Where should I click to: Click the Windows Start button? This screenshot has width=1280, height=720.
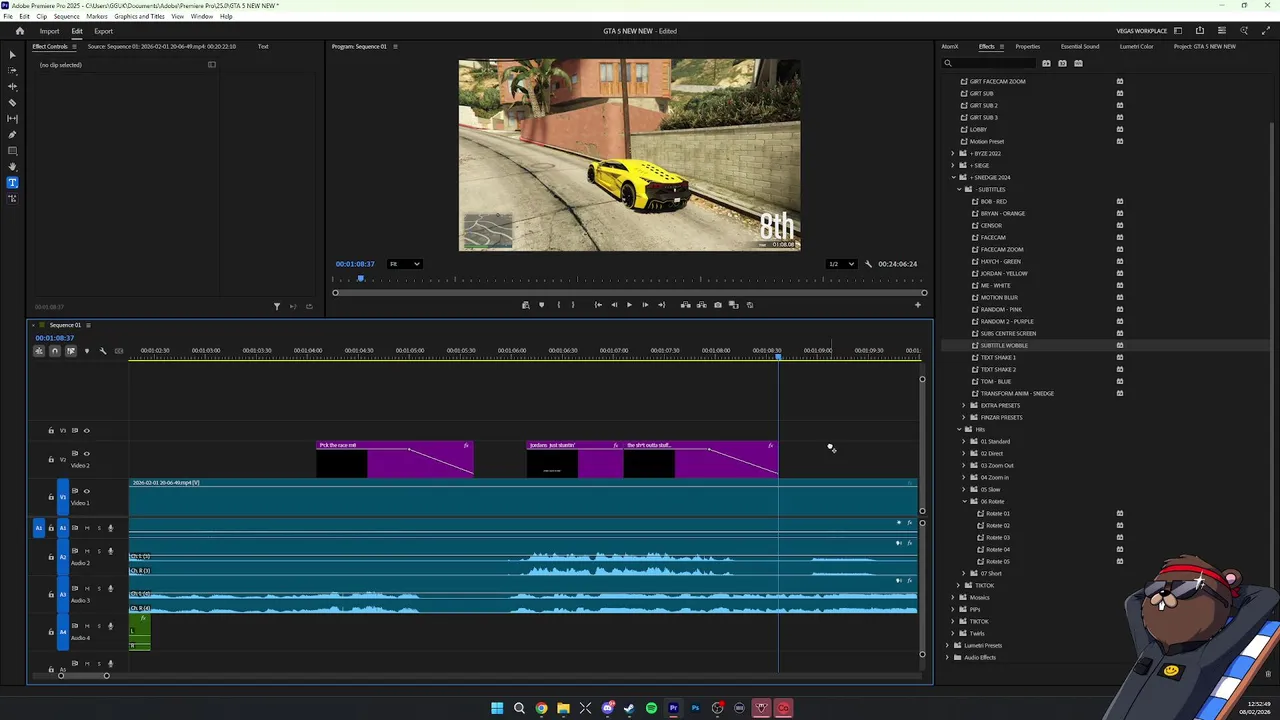point(497,708)
